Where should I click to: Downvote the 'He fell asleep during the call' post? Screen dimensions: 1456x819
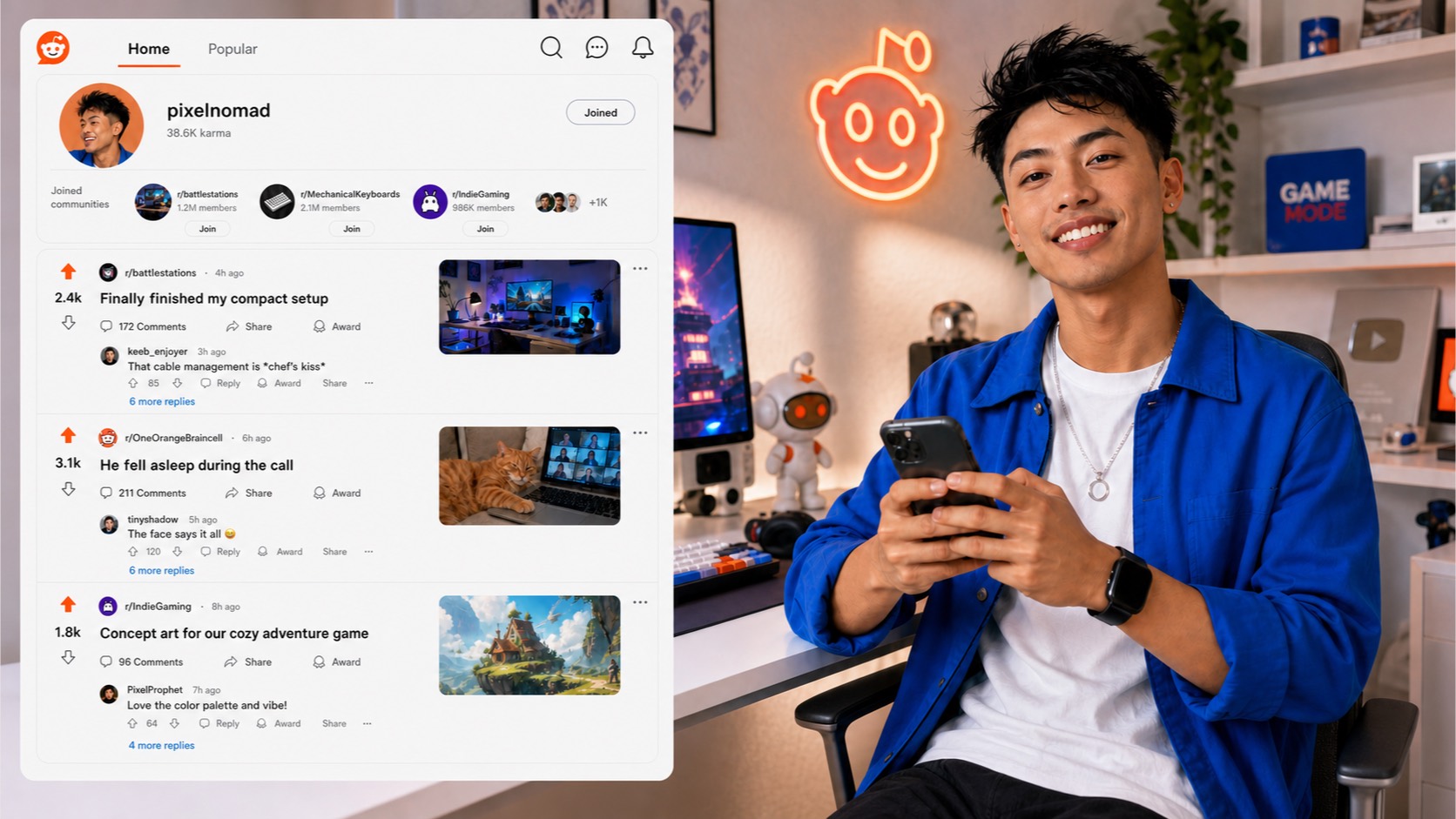68,489
